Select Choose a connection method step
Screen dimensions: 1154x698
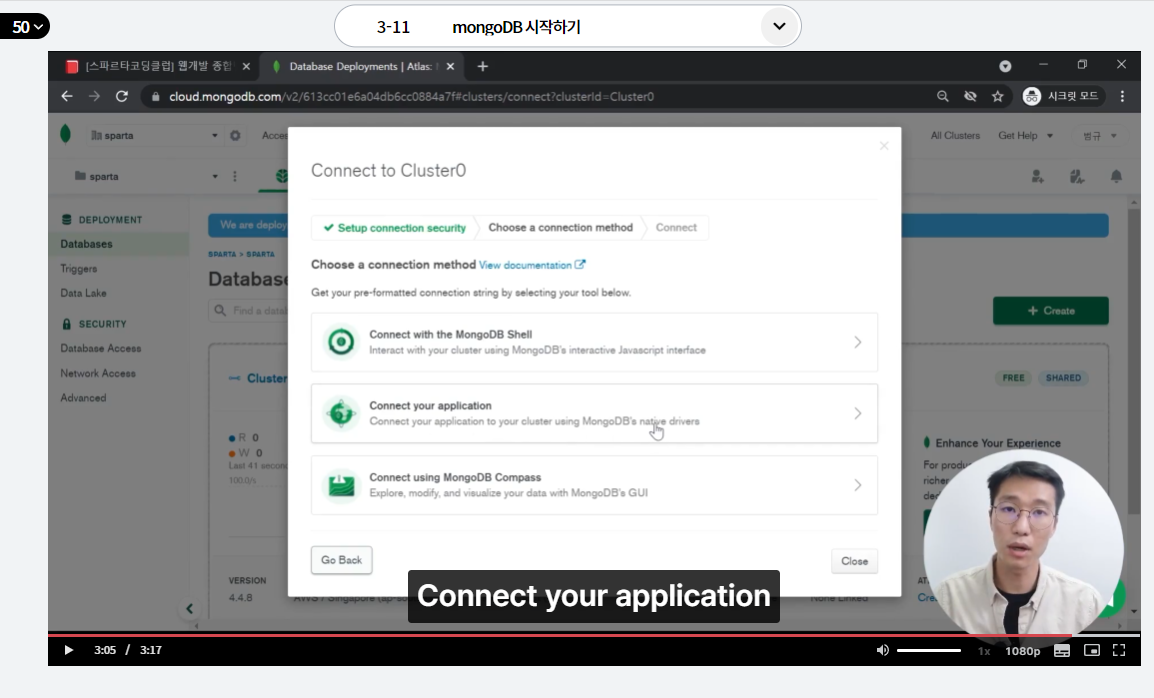[560, 228]
